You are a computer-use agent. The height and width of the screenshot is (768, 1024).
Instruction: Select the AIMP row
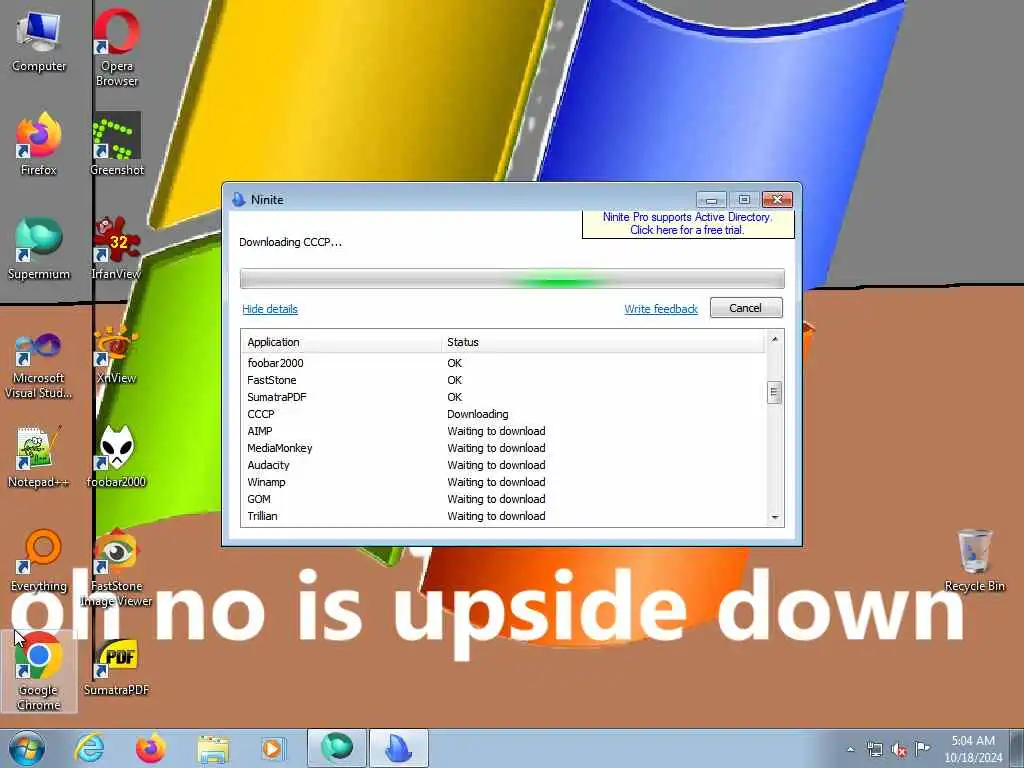click(x=503, y=431)
